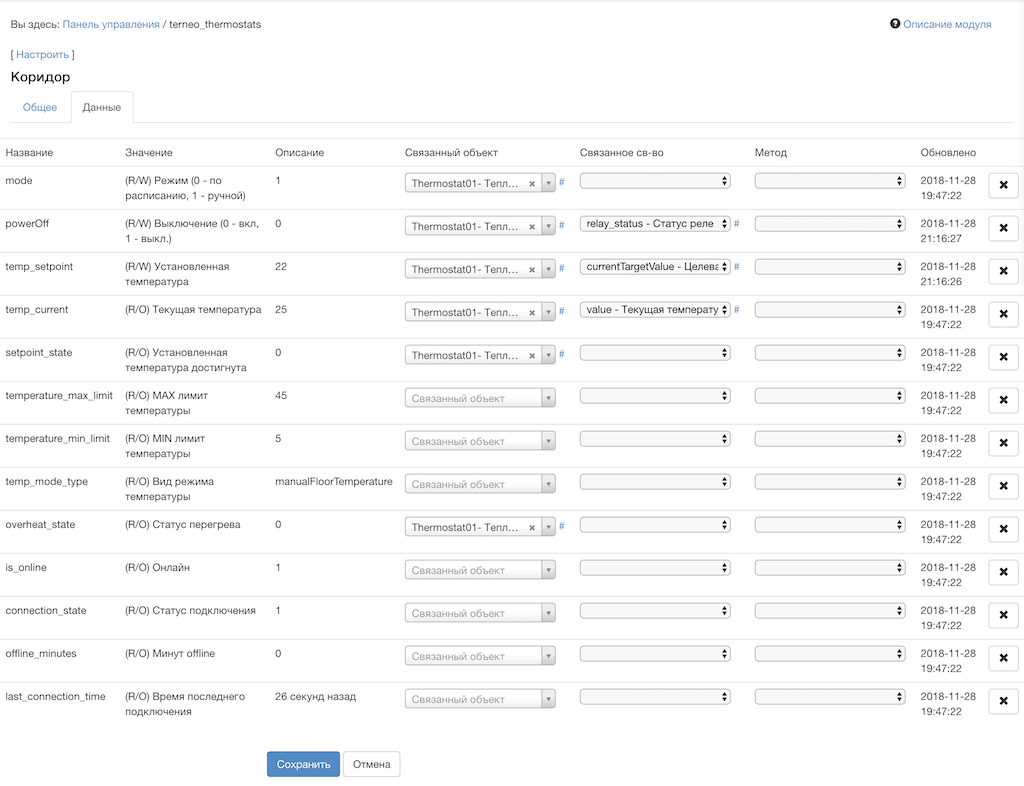Remove the temp_current row using X button
Viewport: 1024px width, 786px height.
pos(1003,314)
